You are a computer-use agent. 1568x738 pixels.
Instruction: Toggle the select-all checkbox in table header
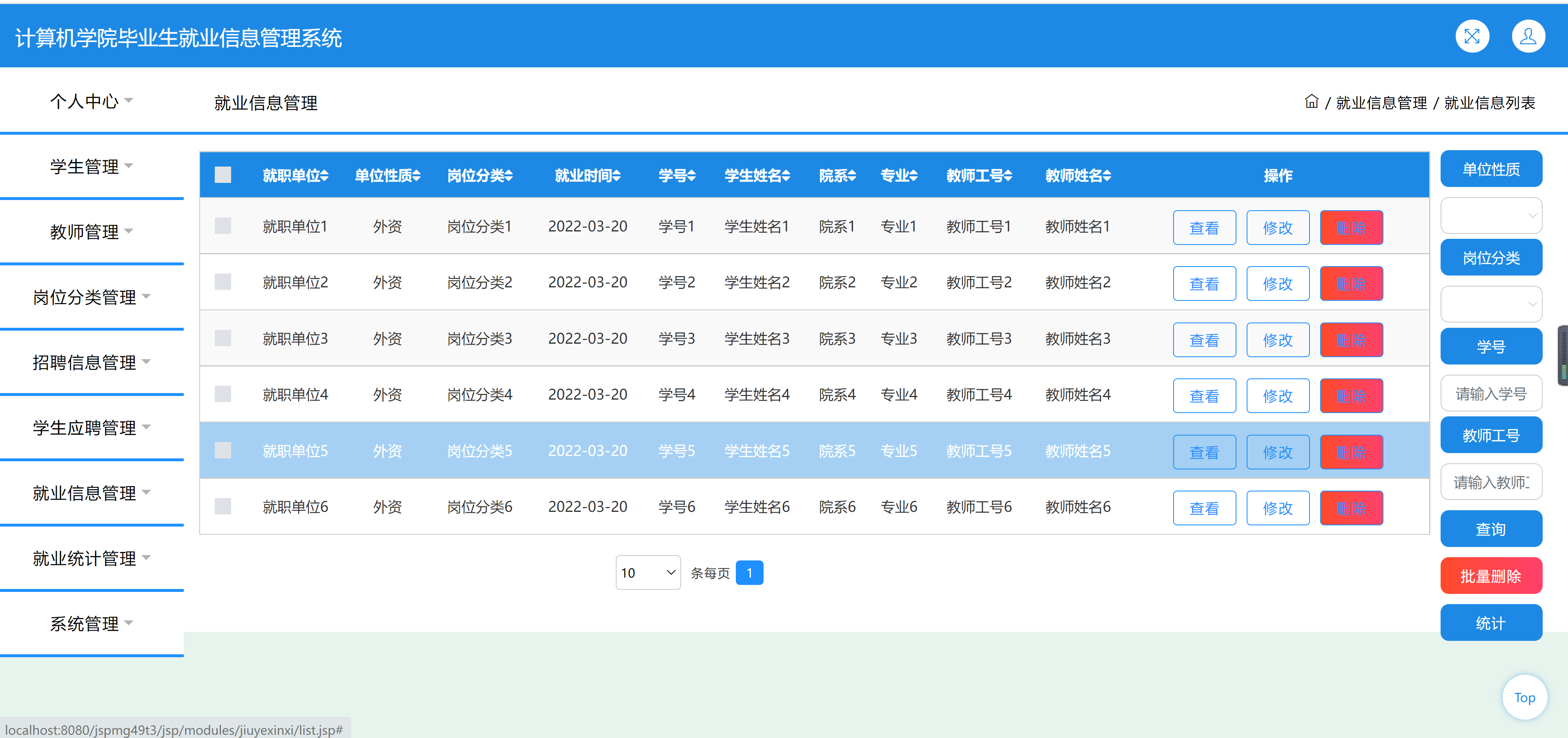223,175
